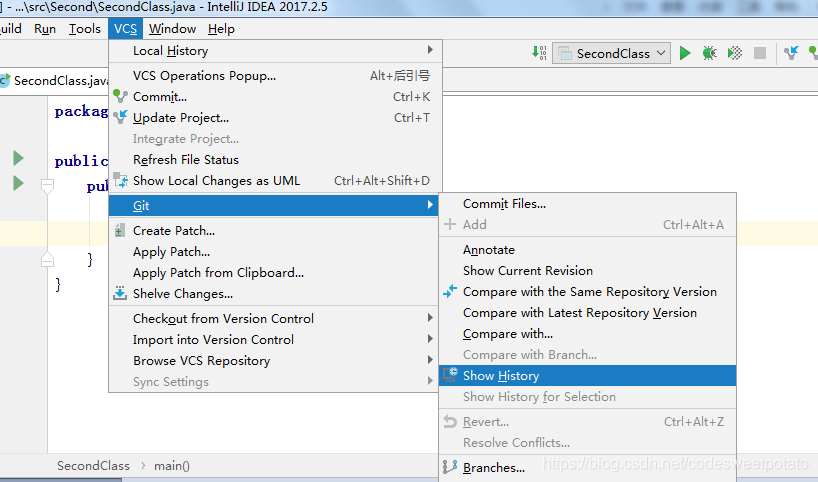Choose Show Current Revision
The width and height of the screenshot is (818, 482).
[x=587, y=271]
